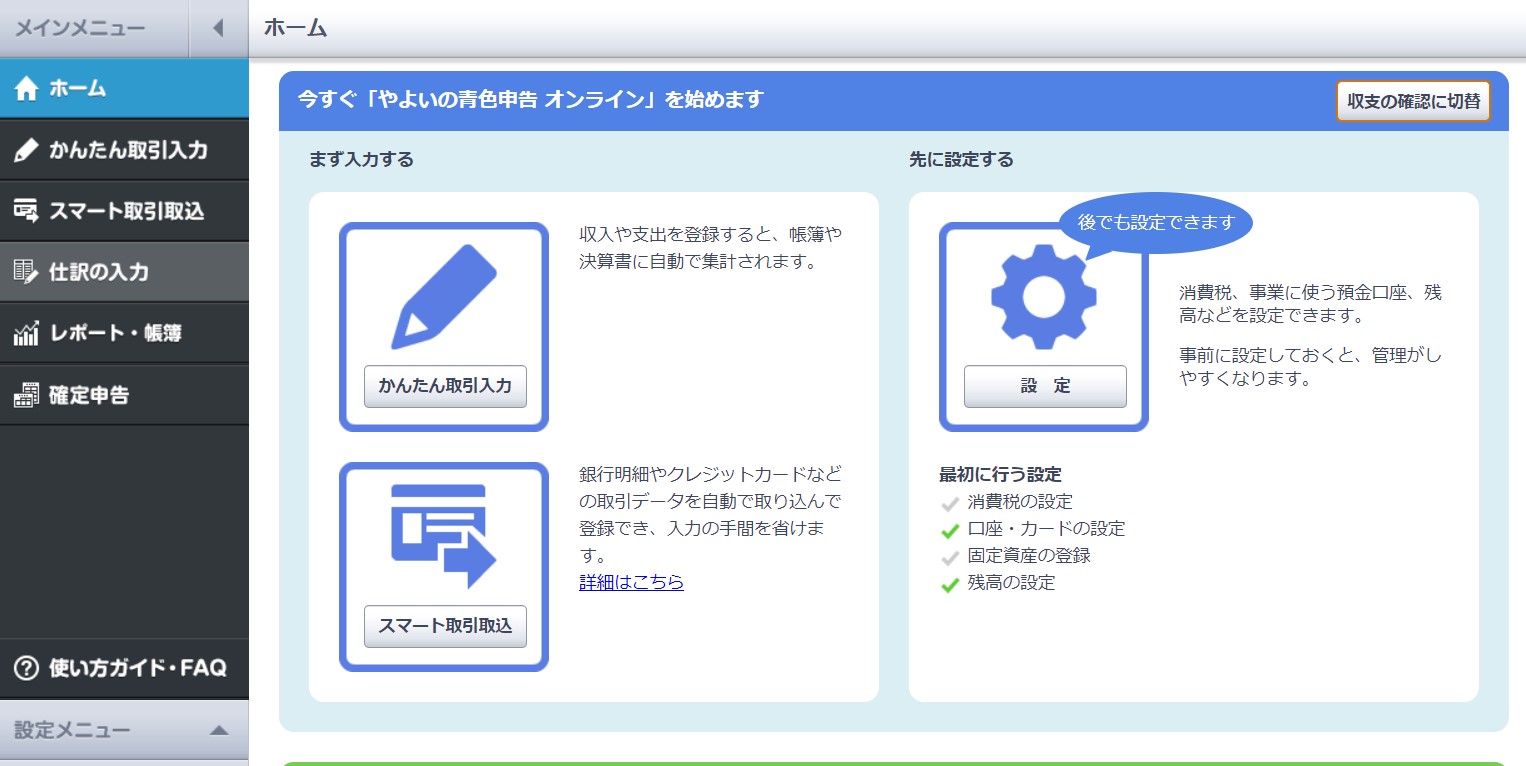This screenshot has width=1526, height=766.
Task: Click the スマート取引取込 card button
Action: [x=445, y=626]
